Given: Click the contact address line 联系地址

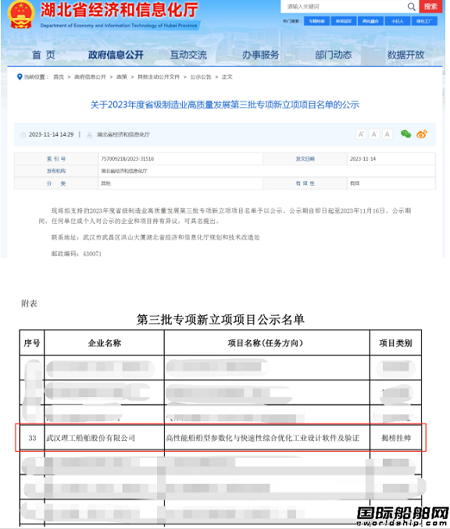Looking at the screenshot, I should [155, 238].
